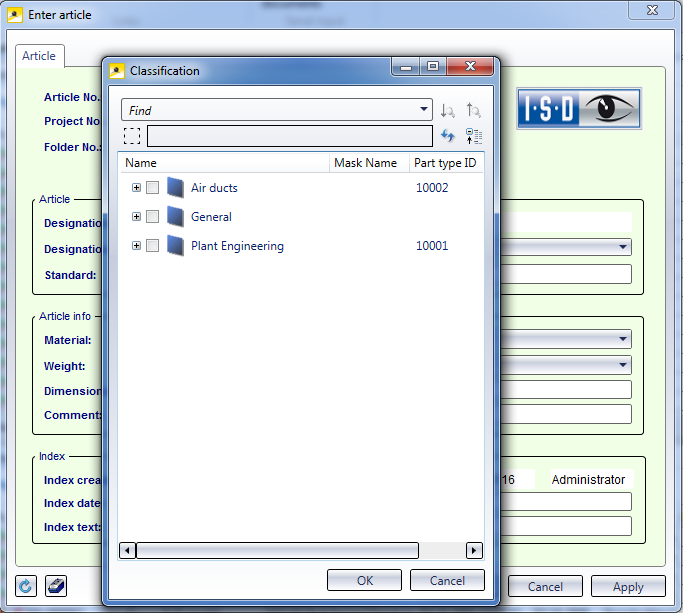This screenshot has height=613, width=683.
Task: Click the Classification window title icon
Action: (117, 71)
